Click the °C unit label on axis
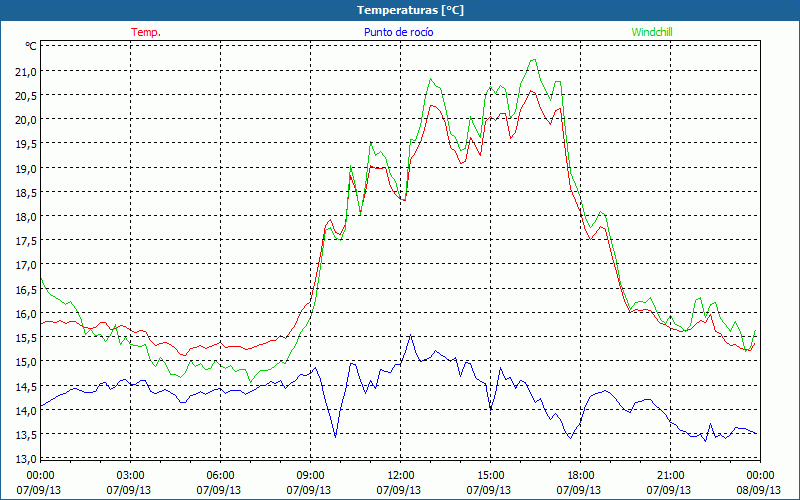Screen dimensions: 800x500 (x=31, y=46)
